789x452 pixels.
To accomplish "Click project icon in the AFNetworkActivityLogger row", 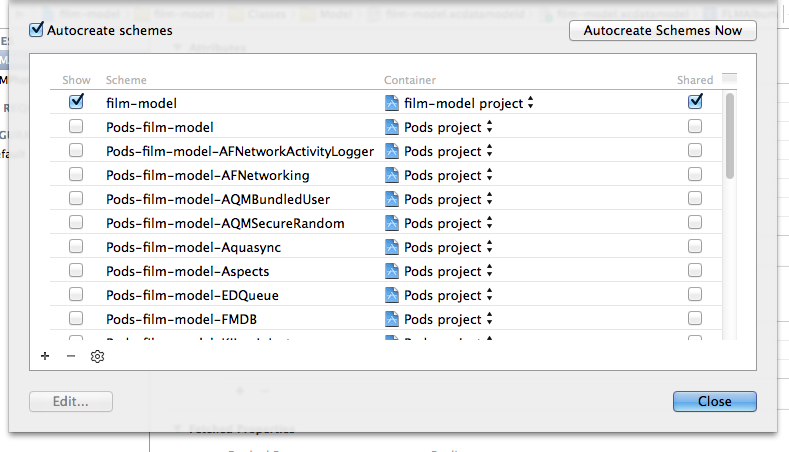I will [x=392, y=151].
